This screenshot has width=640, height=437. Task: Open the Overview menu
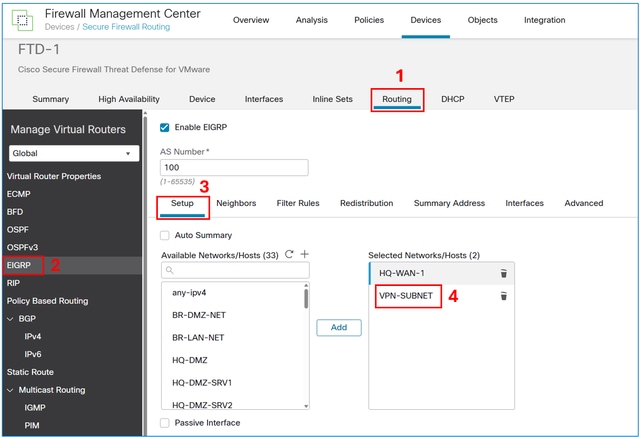[251, 20]
